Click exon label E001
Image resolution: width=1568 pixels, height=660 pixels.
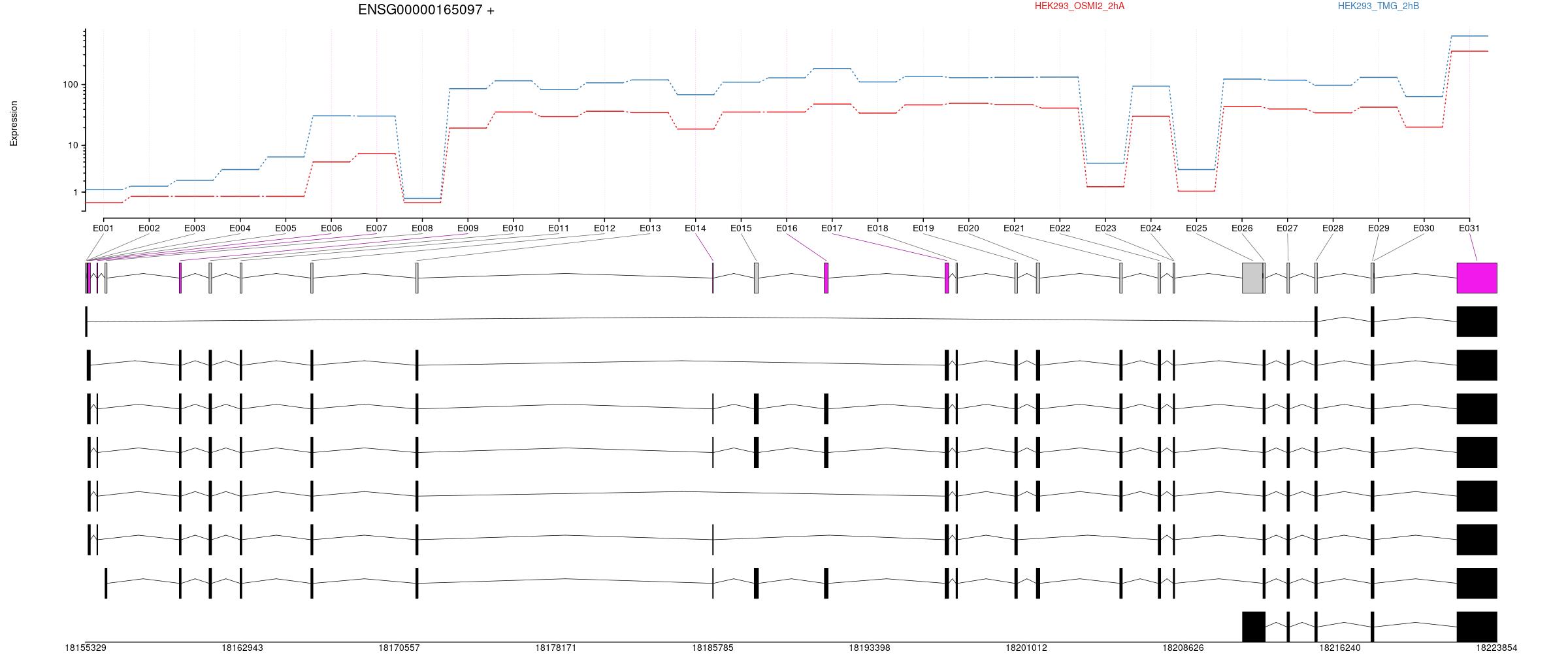pos(103,228)
